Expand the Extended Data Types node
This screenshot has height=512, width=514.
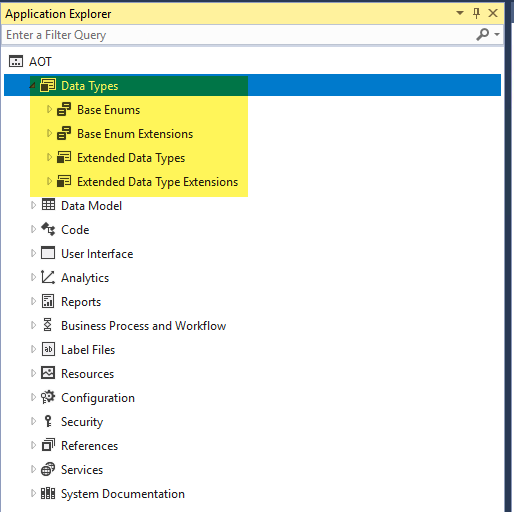point(49,157)
